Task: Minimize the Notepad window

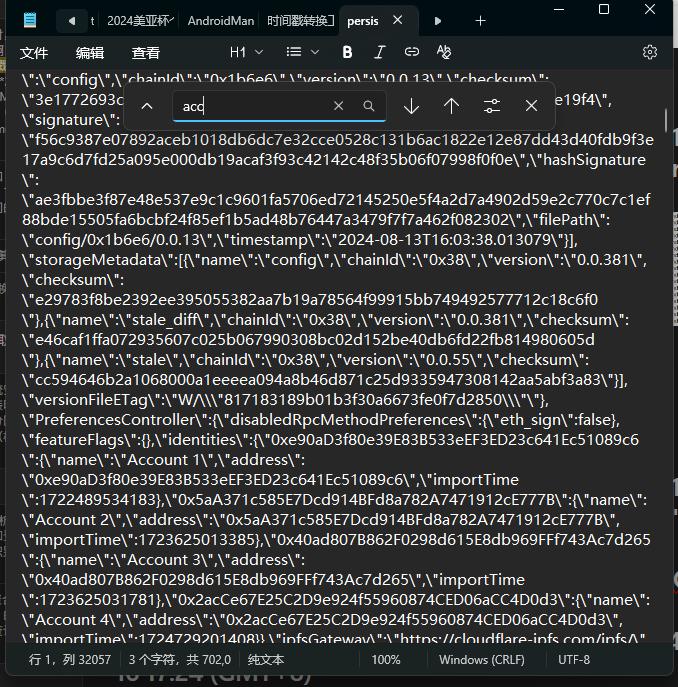Action: coord(559,10)
